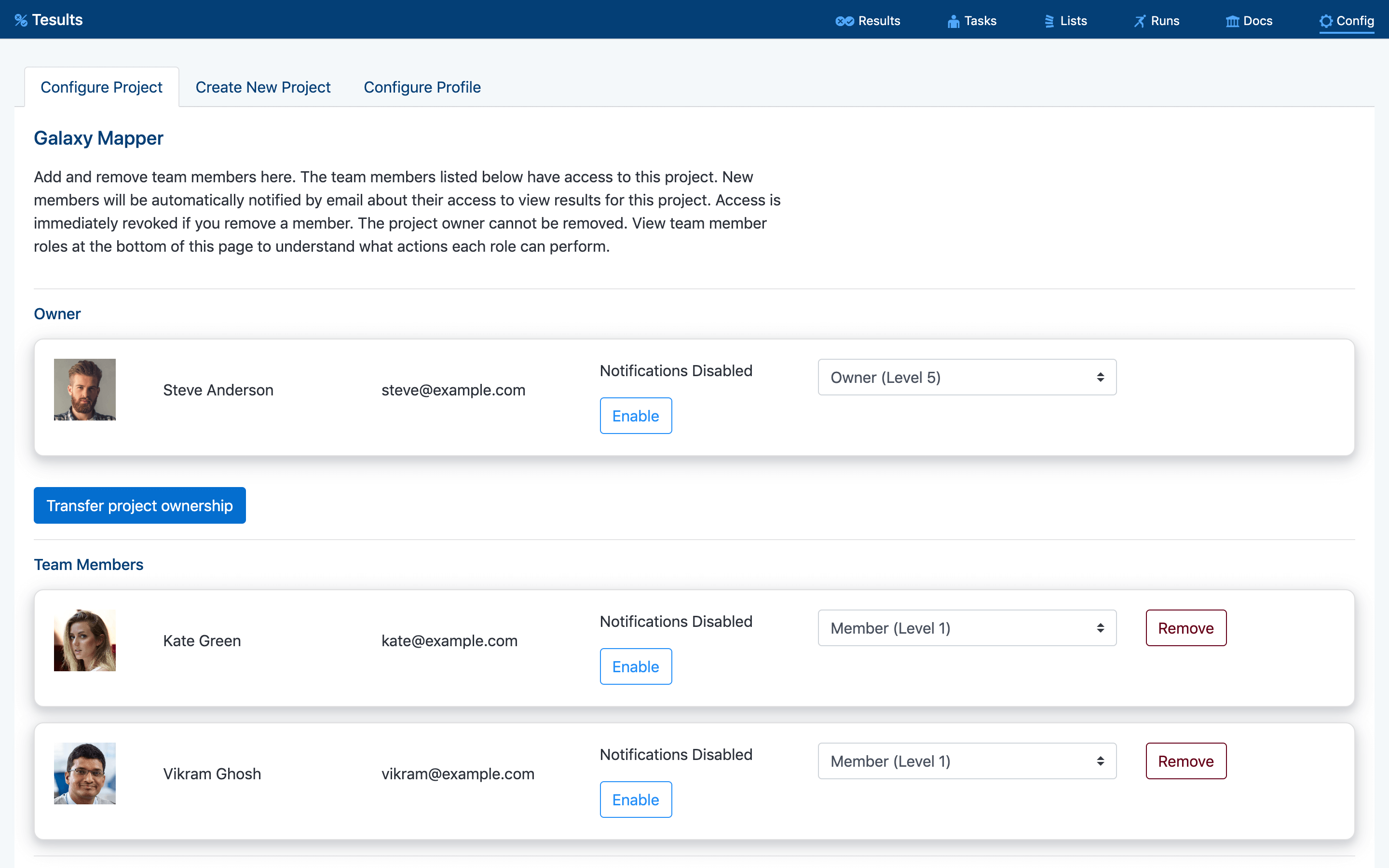This screenshot has width=1389, height=868.
Task: Click the Owner section heading
Action: (57, 314)
